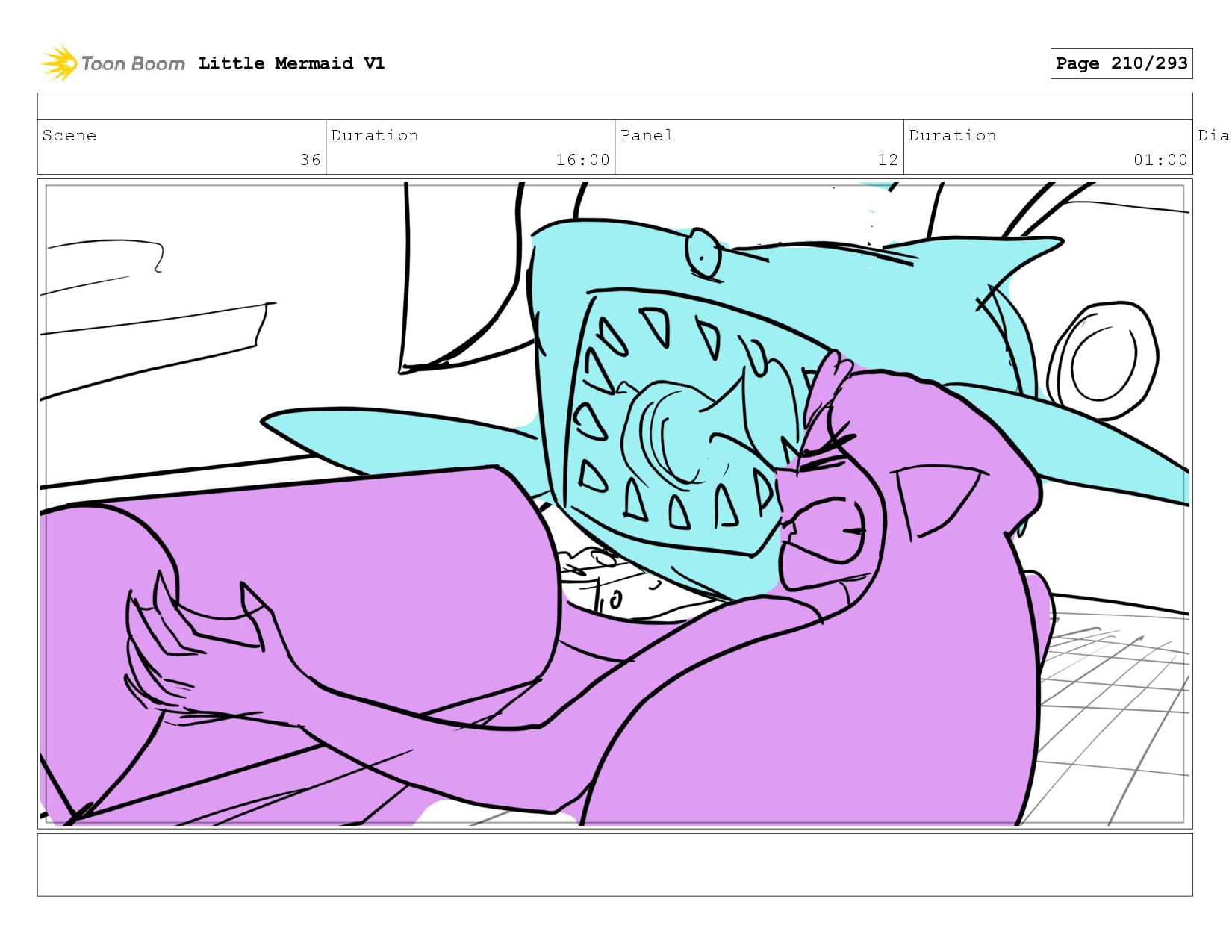Click the 'Panel' column label
Viewport: 1232px width, 952px height.
tap(647, 135)
